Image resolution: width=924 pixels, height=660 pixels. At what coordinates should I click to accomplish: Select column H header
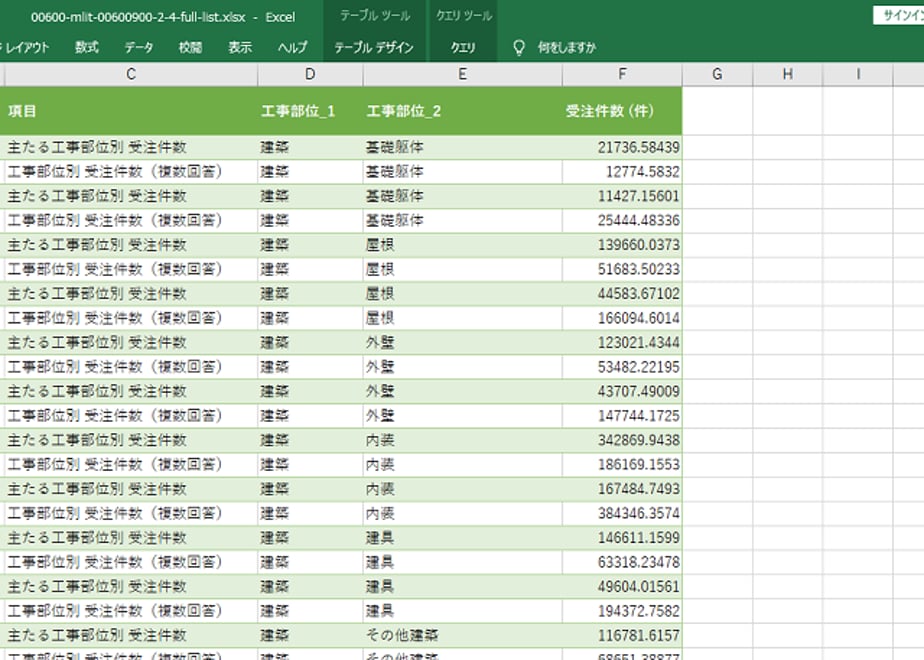tap(787, 74)
